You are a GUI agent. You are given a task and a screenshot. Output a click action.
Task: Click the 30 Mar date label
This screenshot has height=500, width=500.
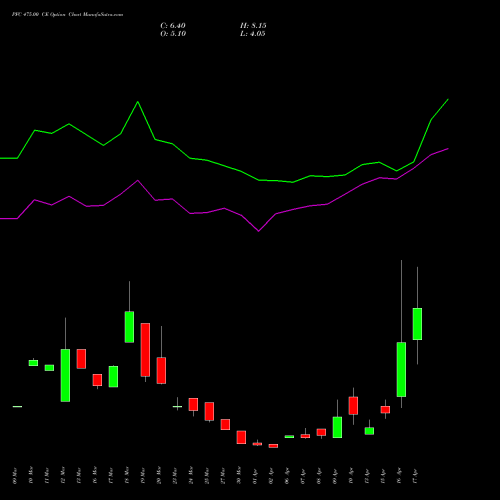click(239, 476)
